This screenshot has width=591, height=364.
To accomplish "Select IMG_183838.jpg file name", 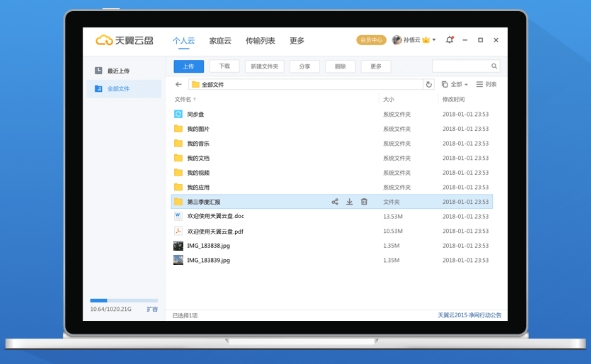I will click(x=208, y=246).
